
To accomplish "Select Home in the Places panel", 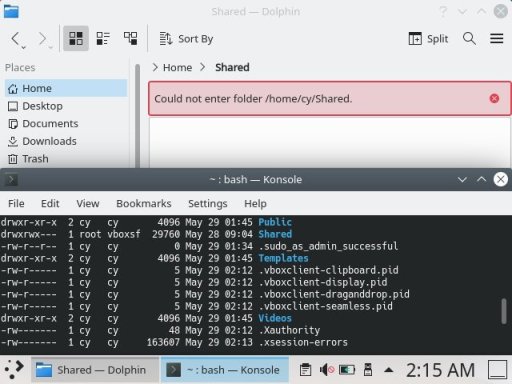I will (x=66, y=88).
